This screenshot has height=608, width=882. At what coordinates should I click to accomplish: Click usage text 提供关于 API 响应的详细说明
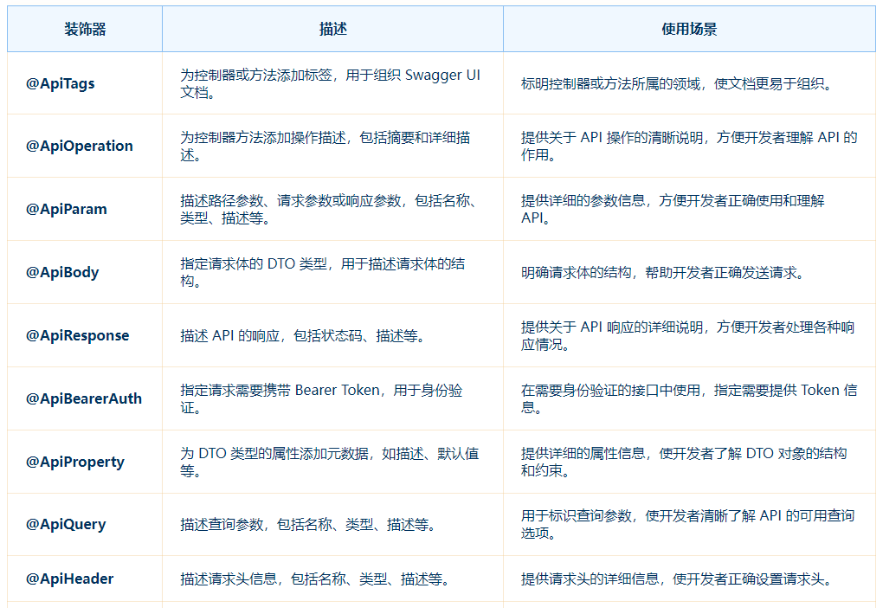(688, 336)
